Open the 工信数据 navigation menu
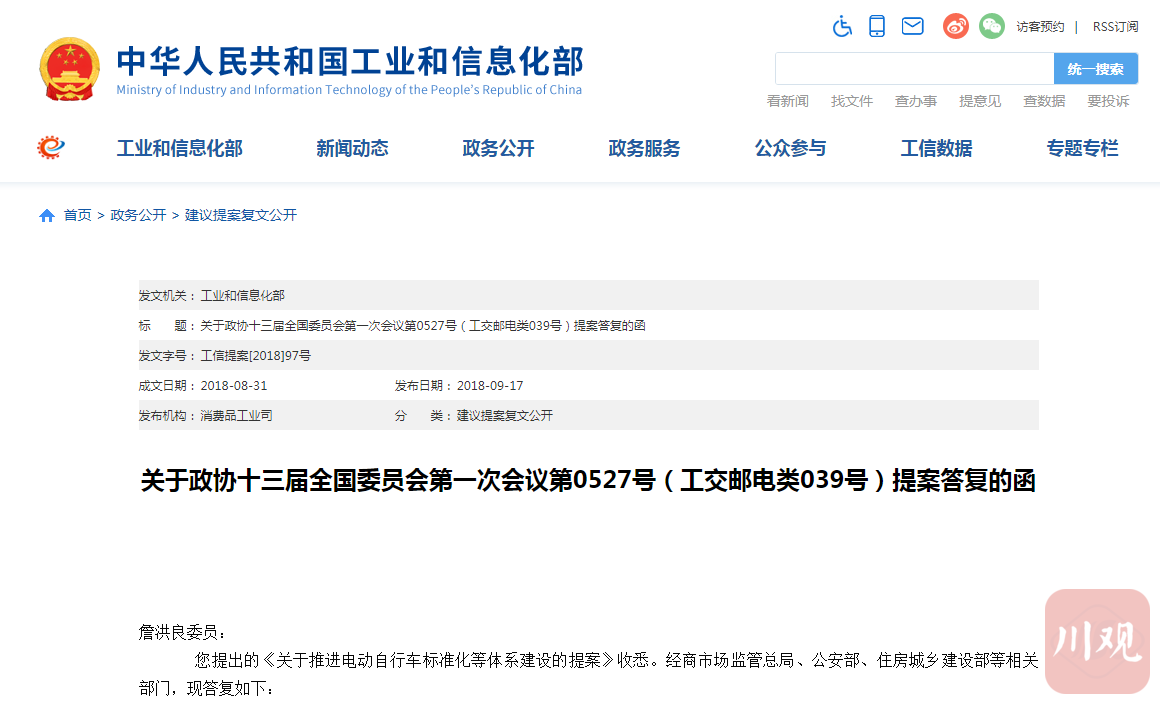 click(x=936, y=149)
